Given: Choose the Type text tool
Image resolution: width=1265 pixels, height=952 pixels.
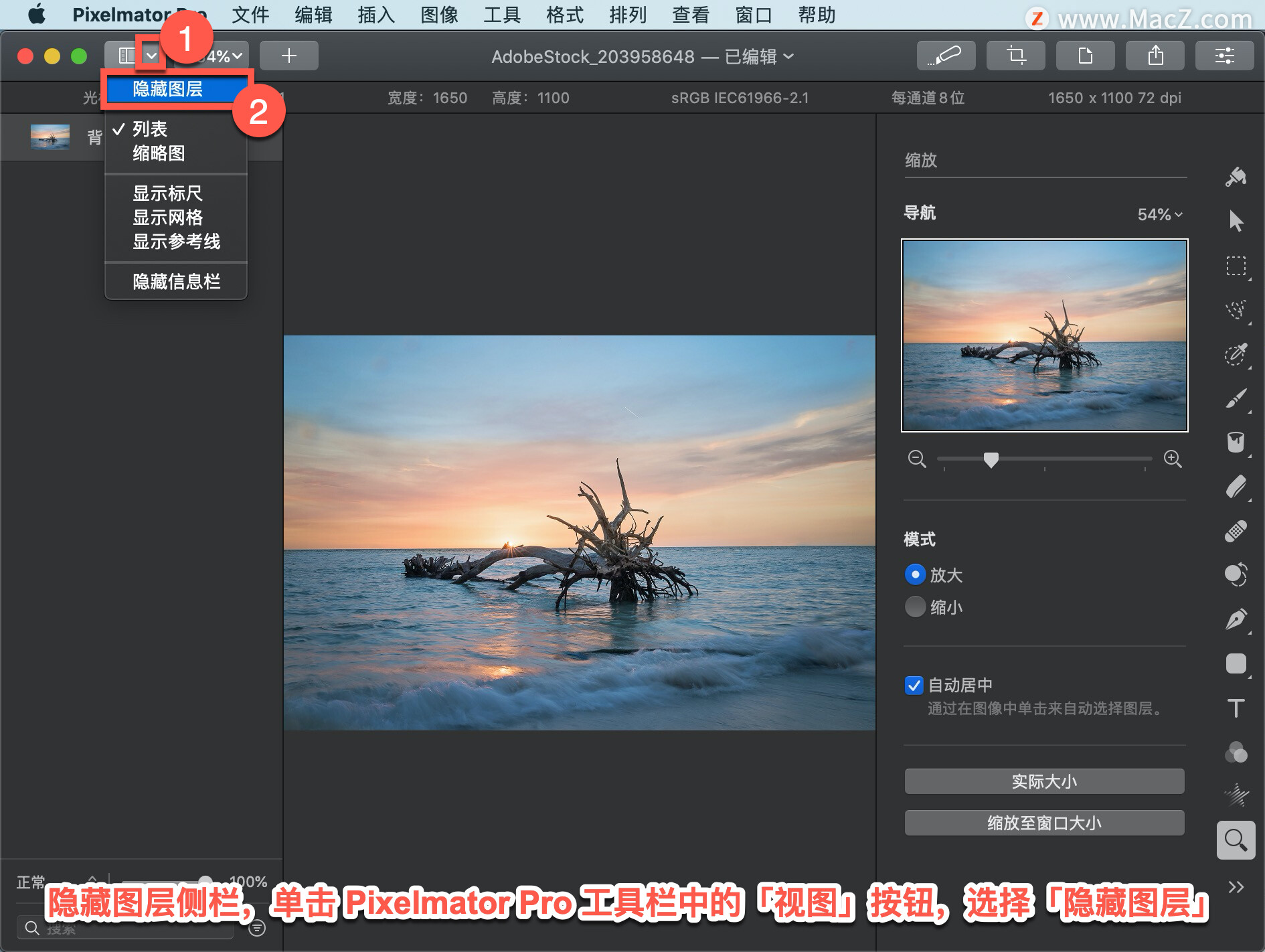Looking at the screenshot, I should (1236, 708).
